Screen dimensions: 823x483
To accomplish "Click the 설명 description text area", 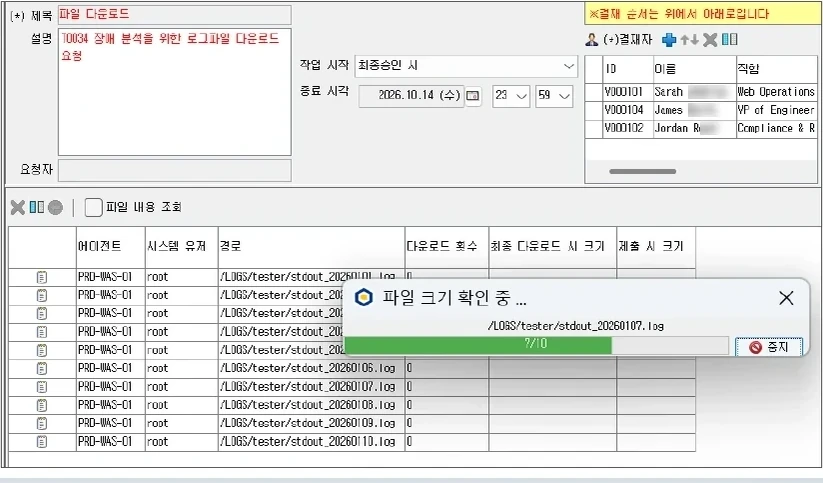I will [174, 92].
